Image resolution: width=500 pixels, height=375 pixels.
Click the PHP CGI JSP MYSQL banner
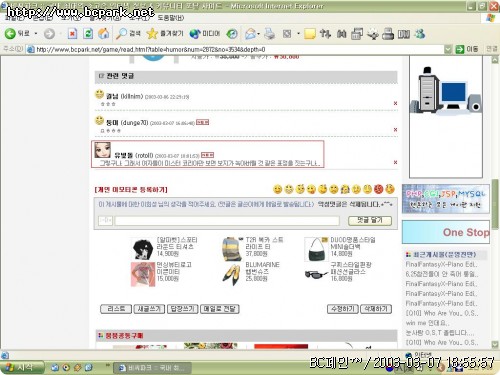point(446,199)
